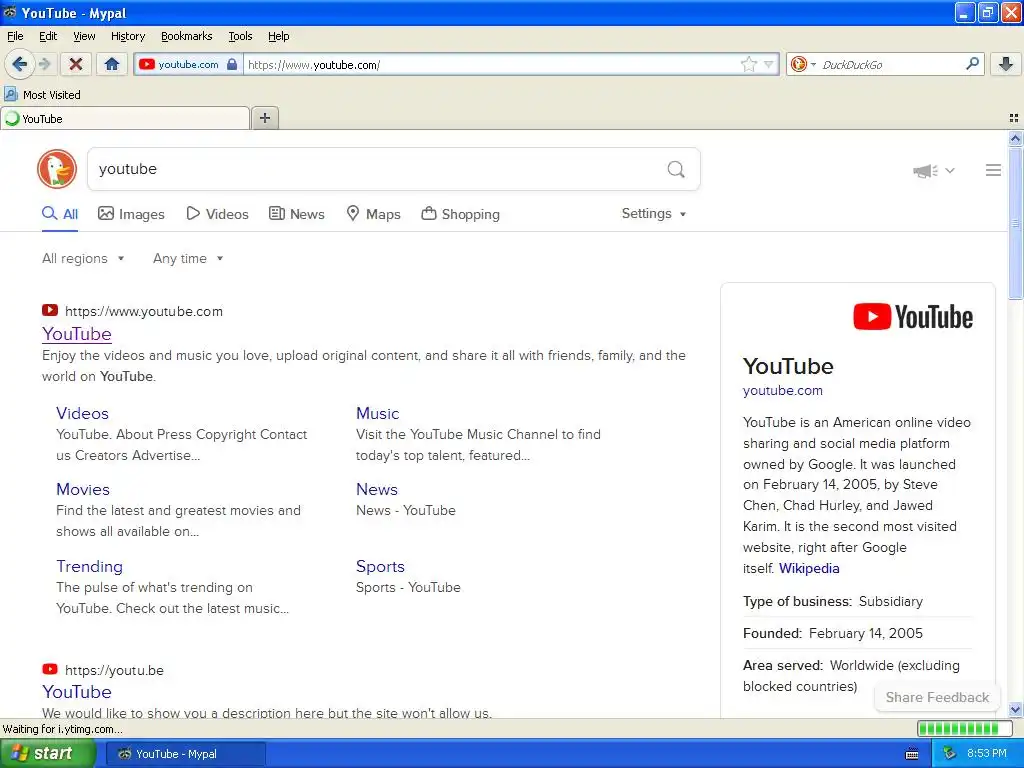Click the Share Feedback button

(937, 697)
